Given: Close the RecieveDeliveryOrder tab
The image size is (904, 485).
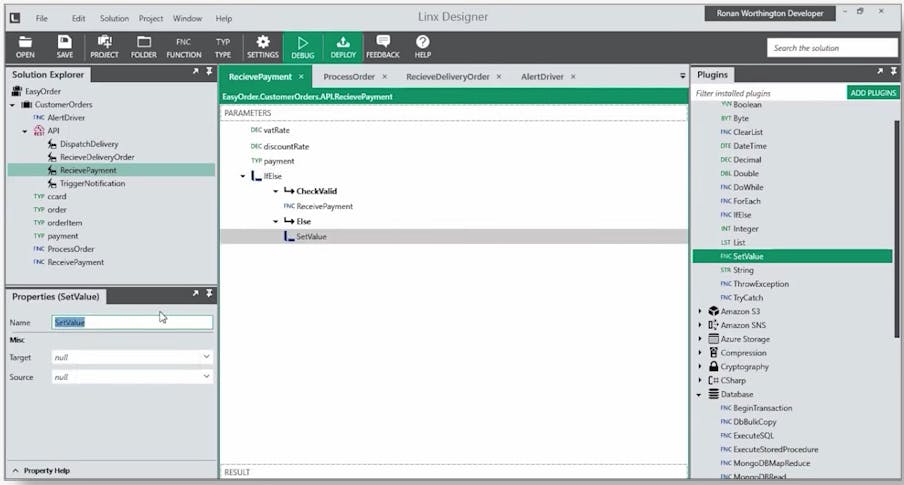Looking at the screenshot, I should (x=499, y=77).
